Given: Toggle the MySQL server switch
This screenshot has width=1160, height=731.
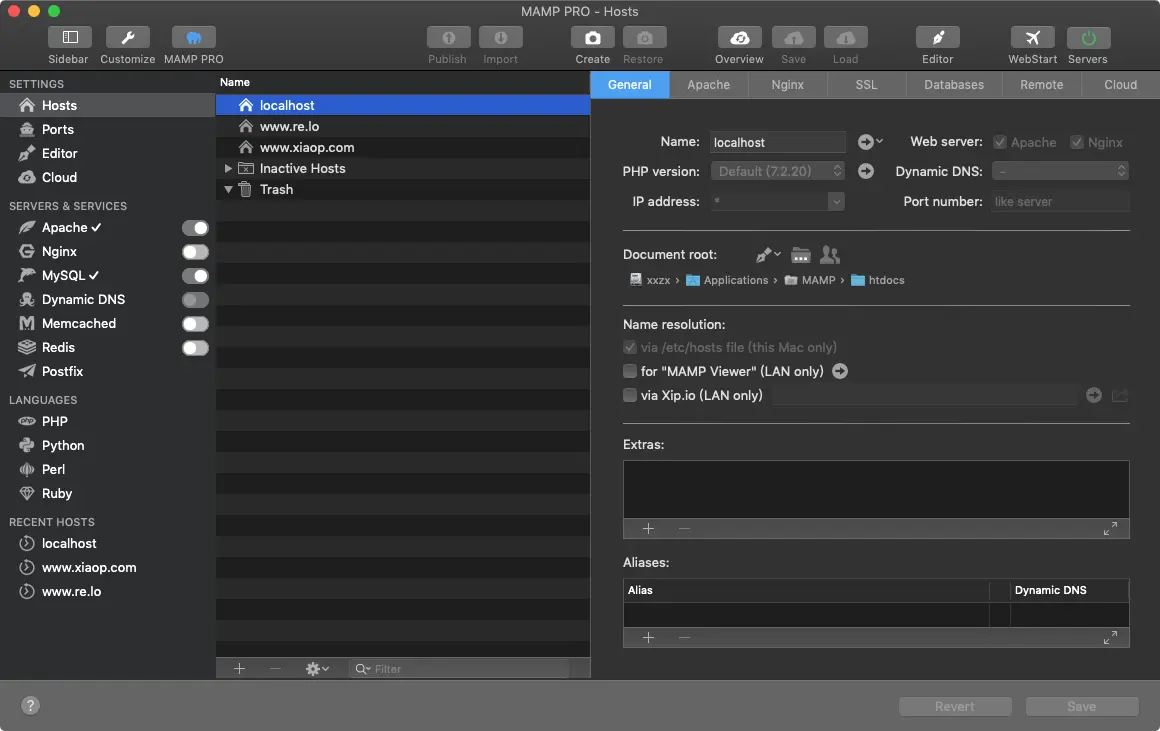Looking at the screenshot, I should (195, 276).
